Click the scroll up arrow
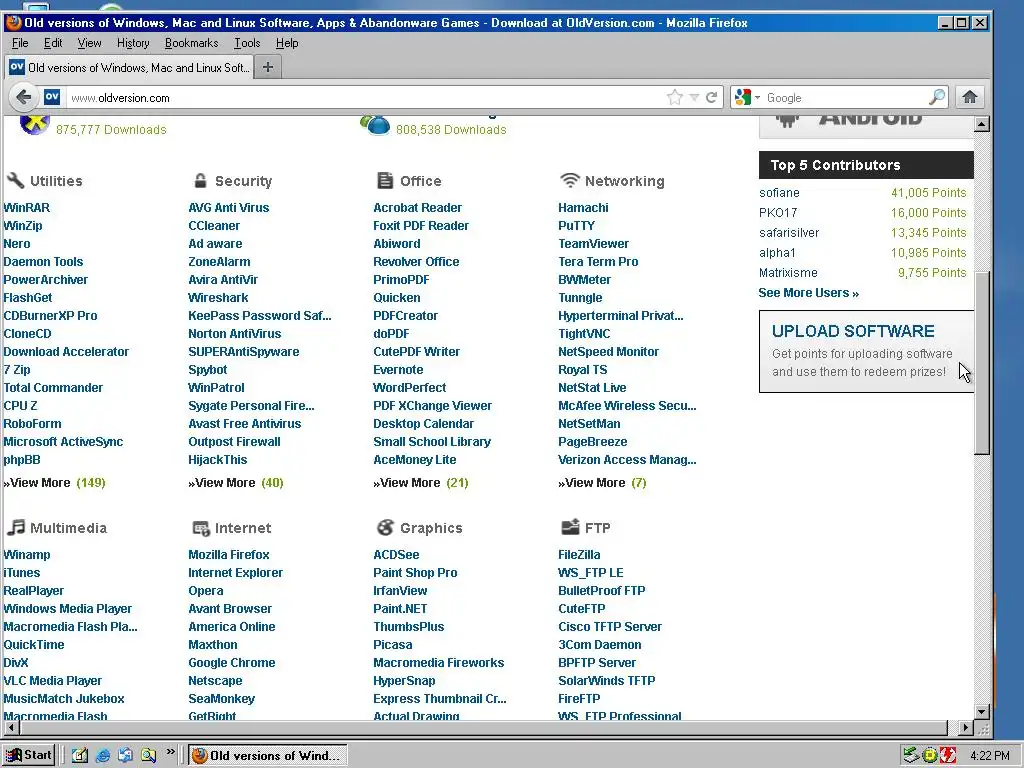The height and width of the screenshot is (768, 1024). pyautogui.click(x=982, y=124)
